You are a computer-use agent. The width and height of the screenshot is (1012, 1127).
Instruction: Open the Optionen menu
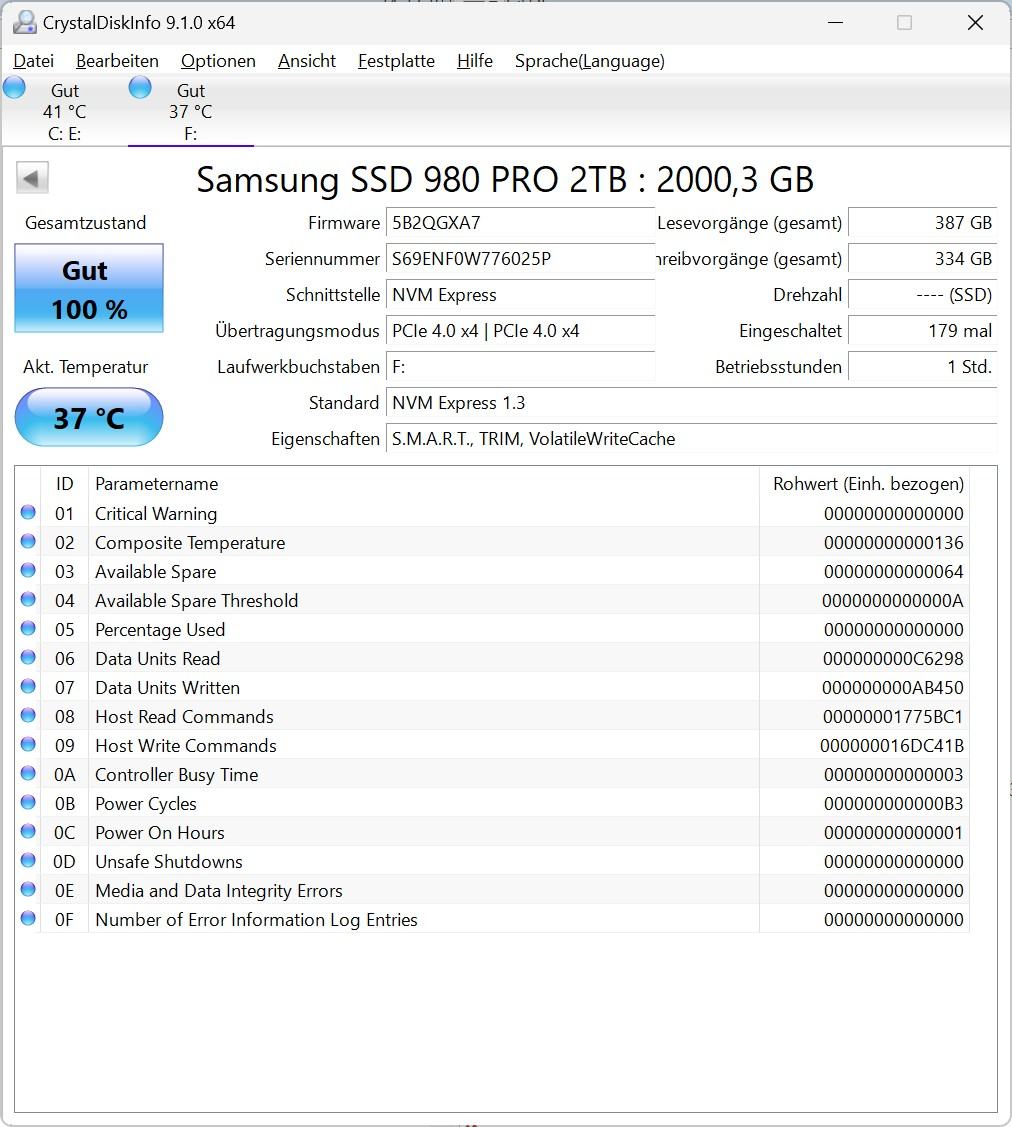pos(218,61)
